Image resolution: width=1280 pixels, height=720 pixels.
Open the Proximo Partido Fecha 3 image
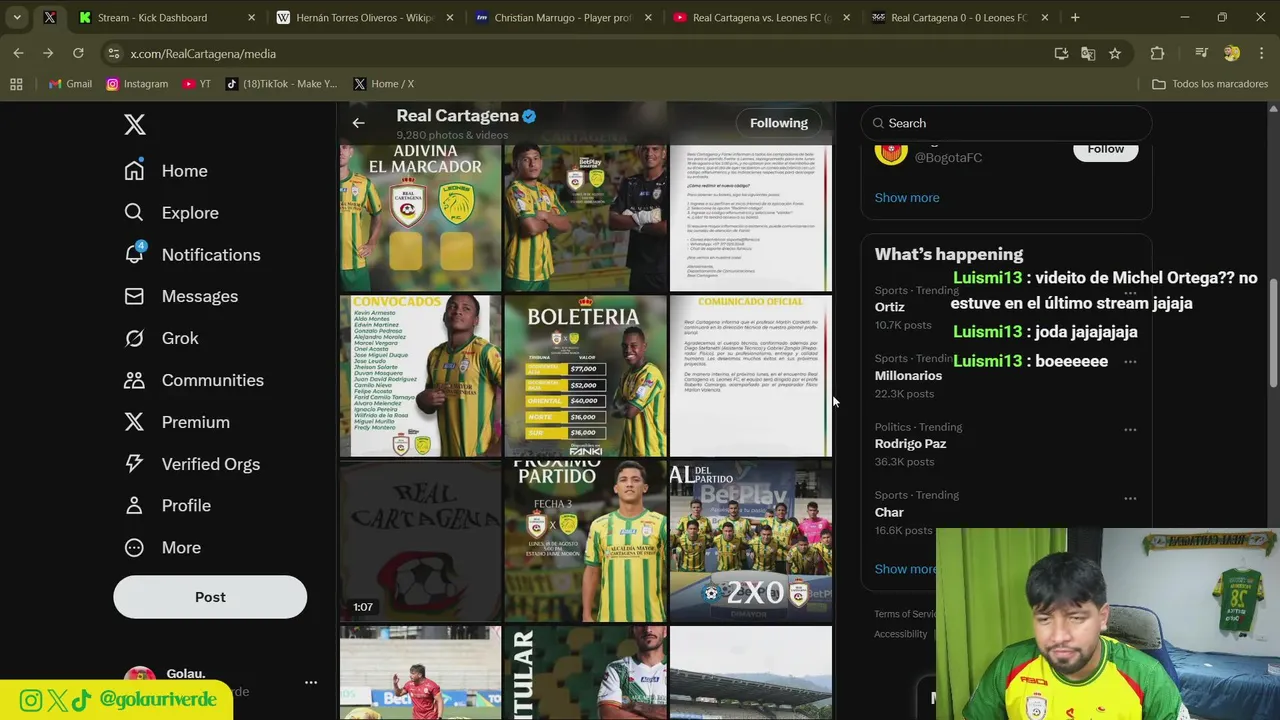[585, 541]
